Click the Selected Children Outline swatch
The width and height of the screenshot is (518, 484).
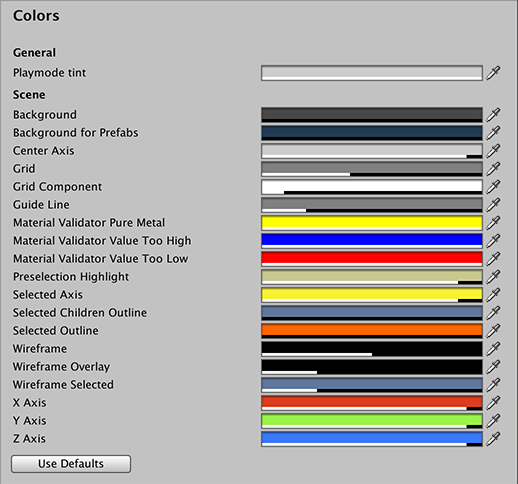click(372, 313)
